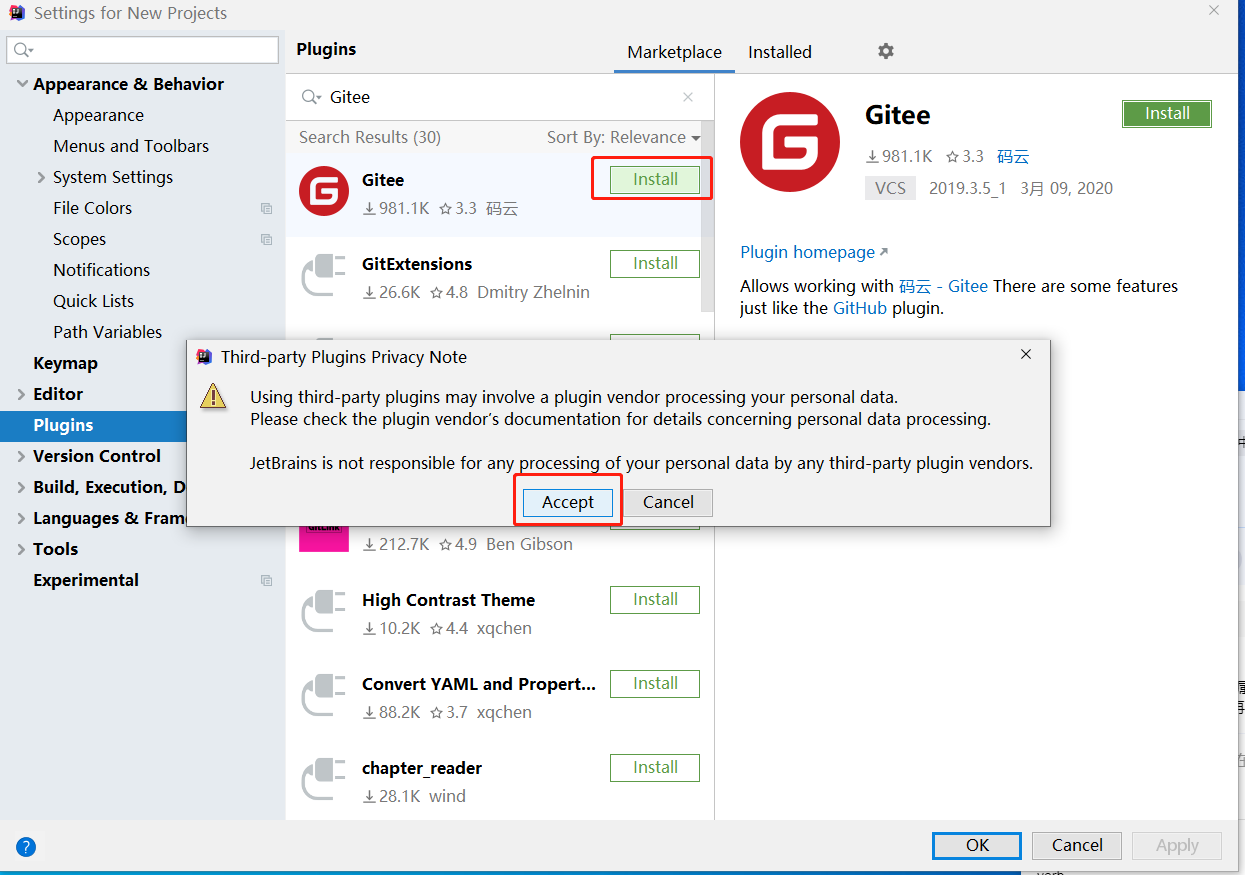Image resolution: width=1245 pixels, height=875 pixels.
Task: Expand Languages & Frameworks section
Action: [22, 518]
